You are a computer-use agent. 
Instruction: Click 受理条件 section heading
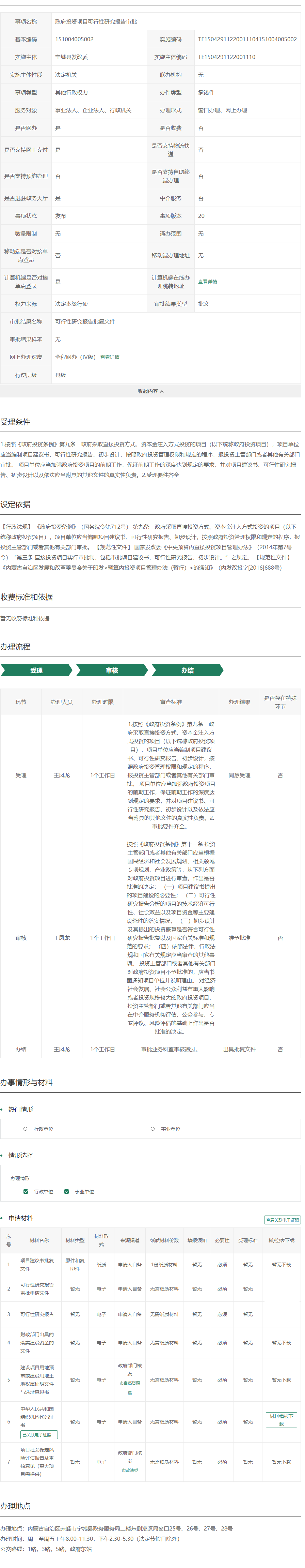(15, 422)
